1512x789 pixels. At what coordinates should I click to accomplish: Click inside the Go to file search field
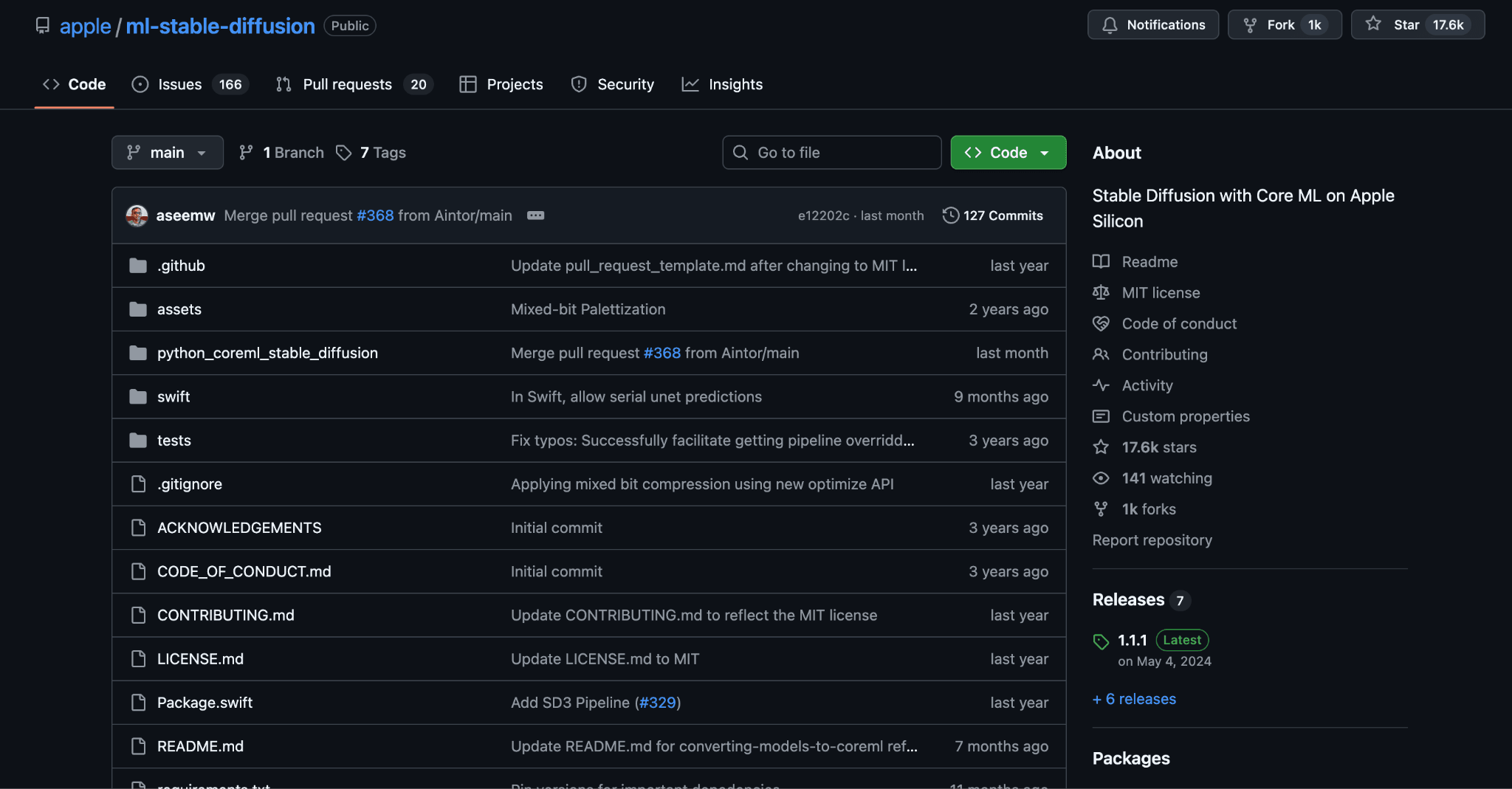coord(831,152)
